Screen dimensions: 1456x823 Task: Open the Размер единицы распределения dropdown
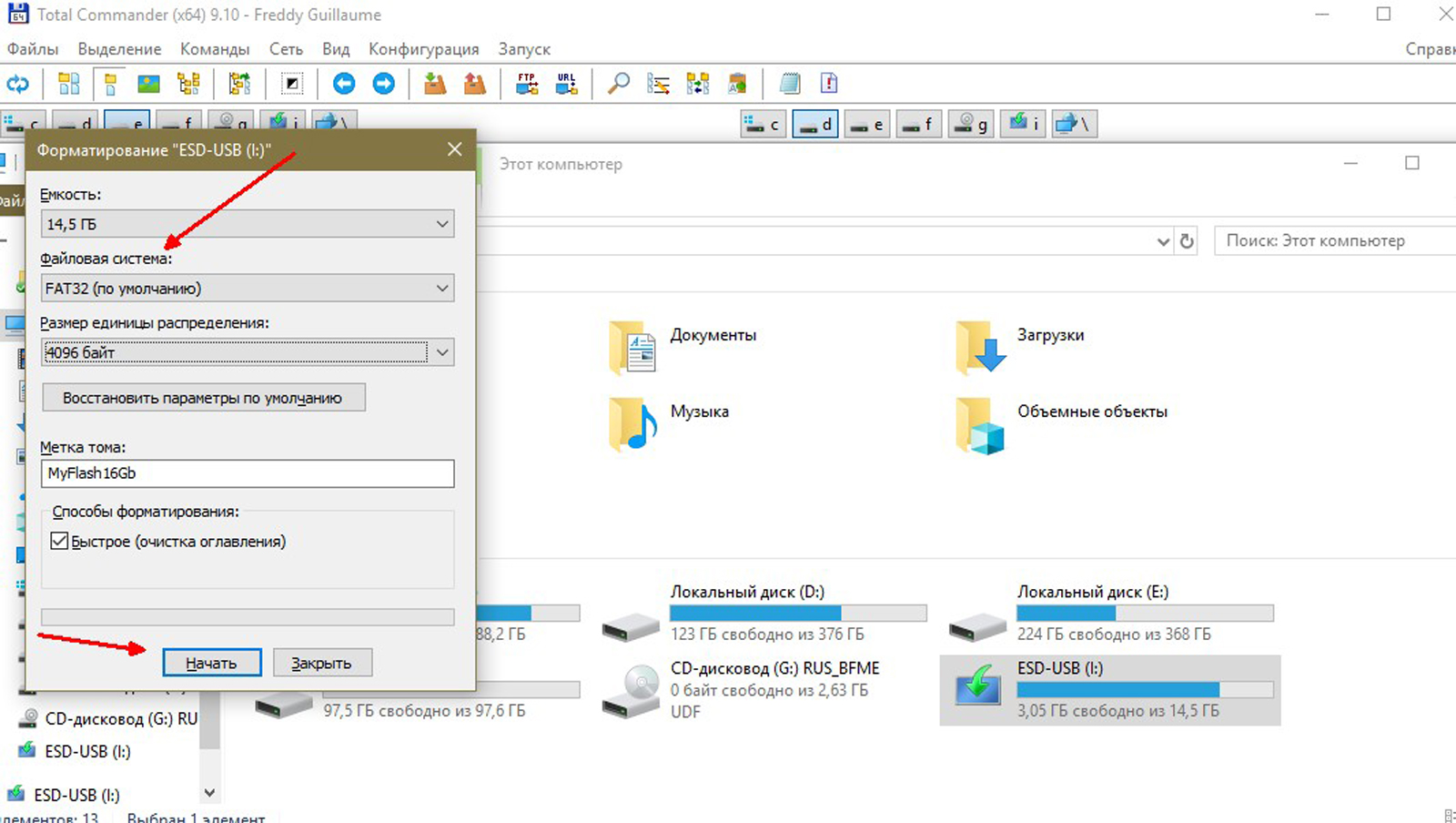pyautogui.click(x=248, y=352)
